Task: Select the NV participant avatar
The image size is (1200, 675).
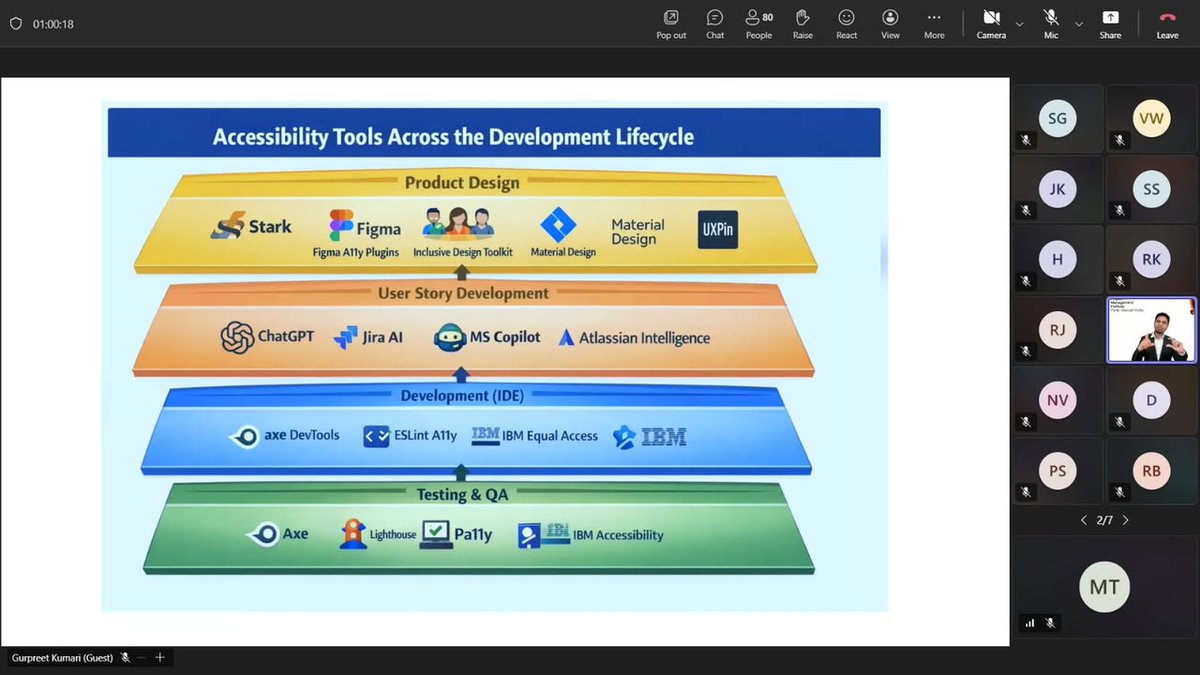Action: tap(1057, 401)
